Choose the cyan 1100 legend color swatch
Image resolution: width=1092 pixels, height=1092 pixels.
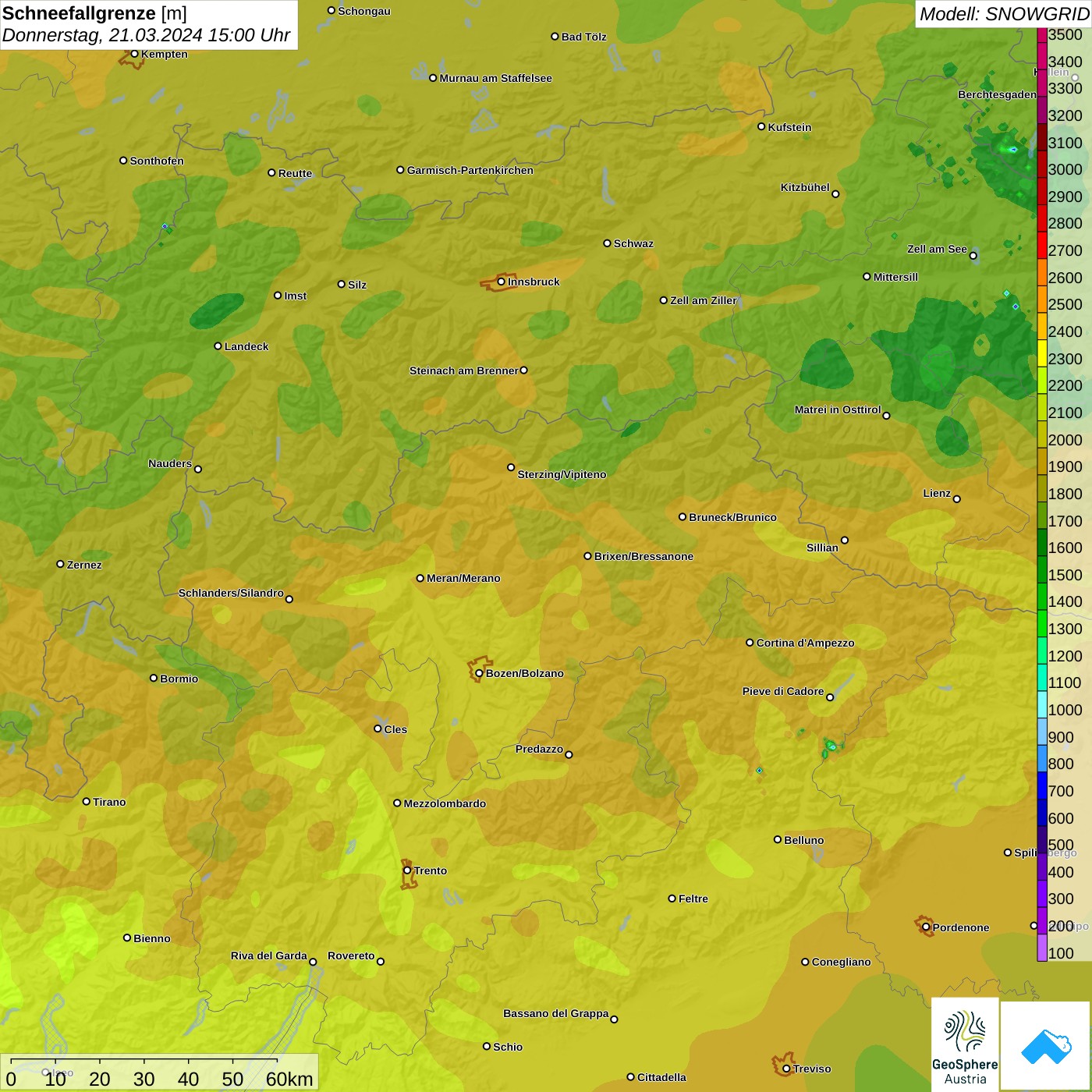pos(1042,677)
